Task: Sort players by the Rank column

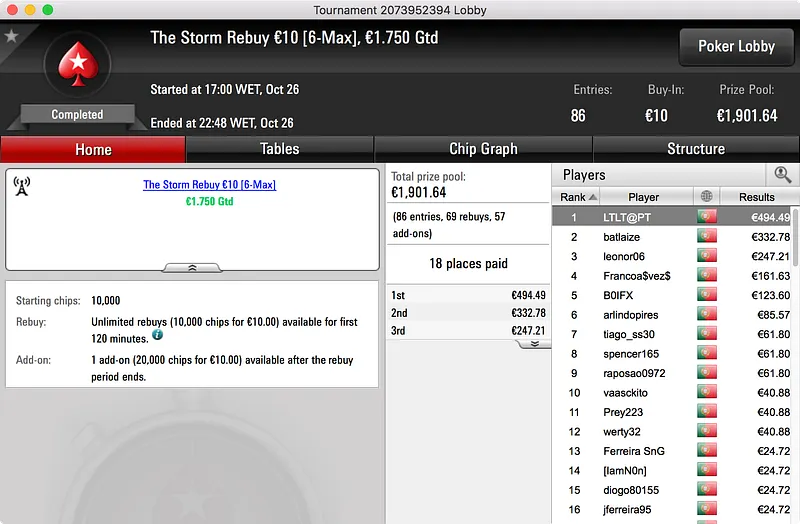Action: point(577,197)
